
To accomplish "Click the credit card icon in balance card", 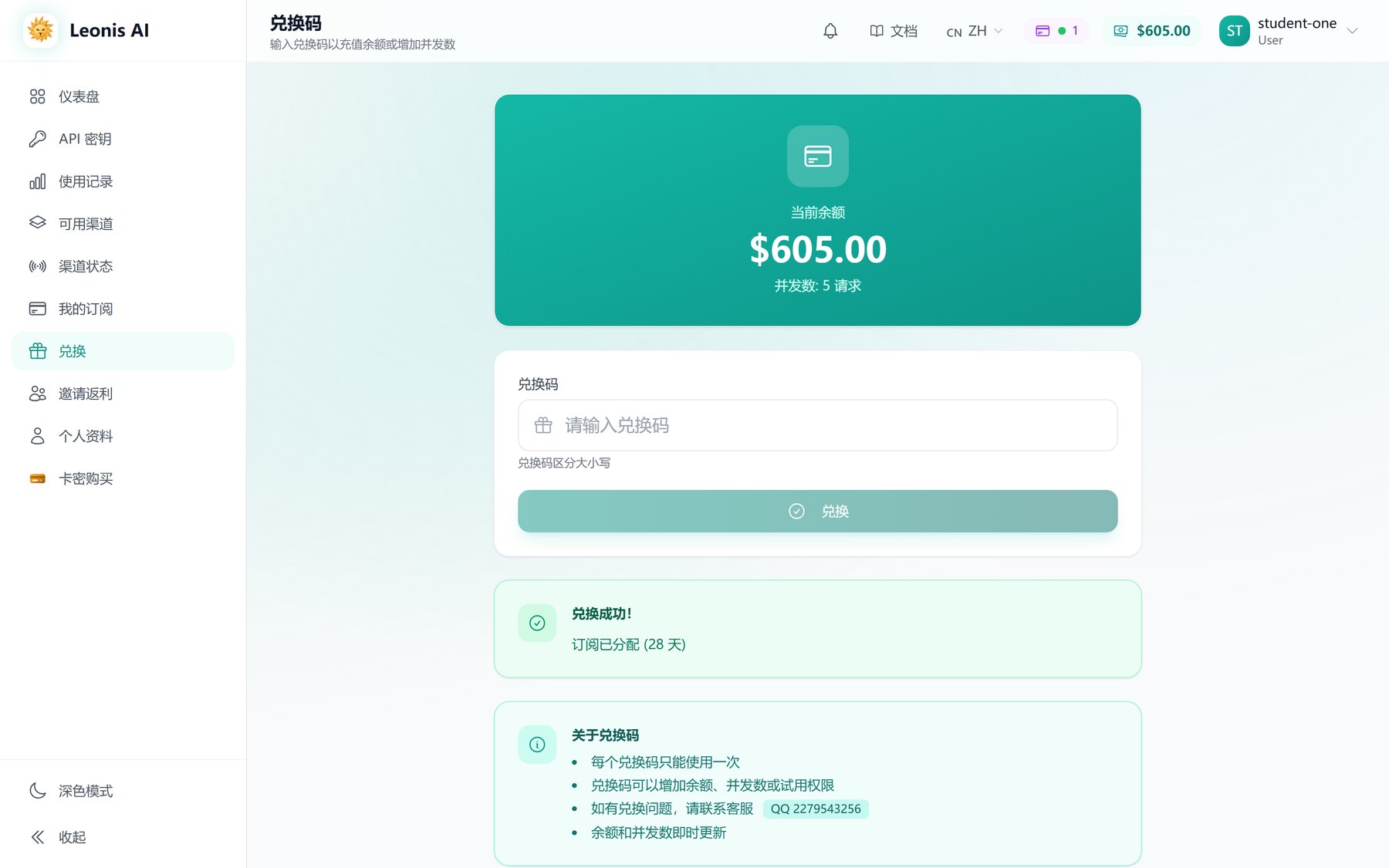I will (x=818, y=156).
